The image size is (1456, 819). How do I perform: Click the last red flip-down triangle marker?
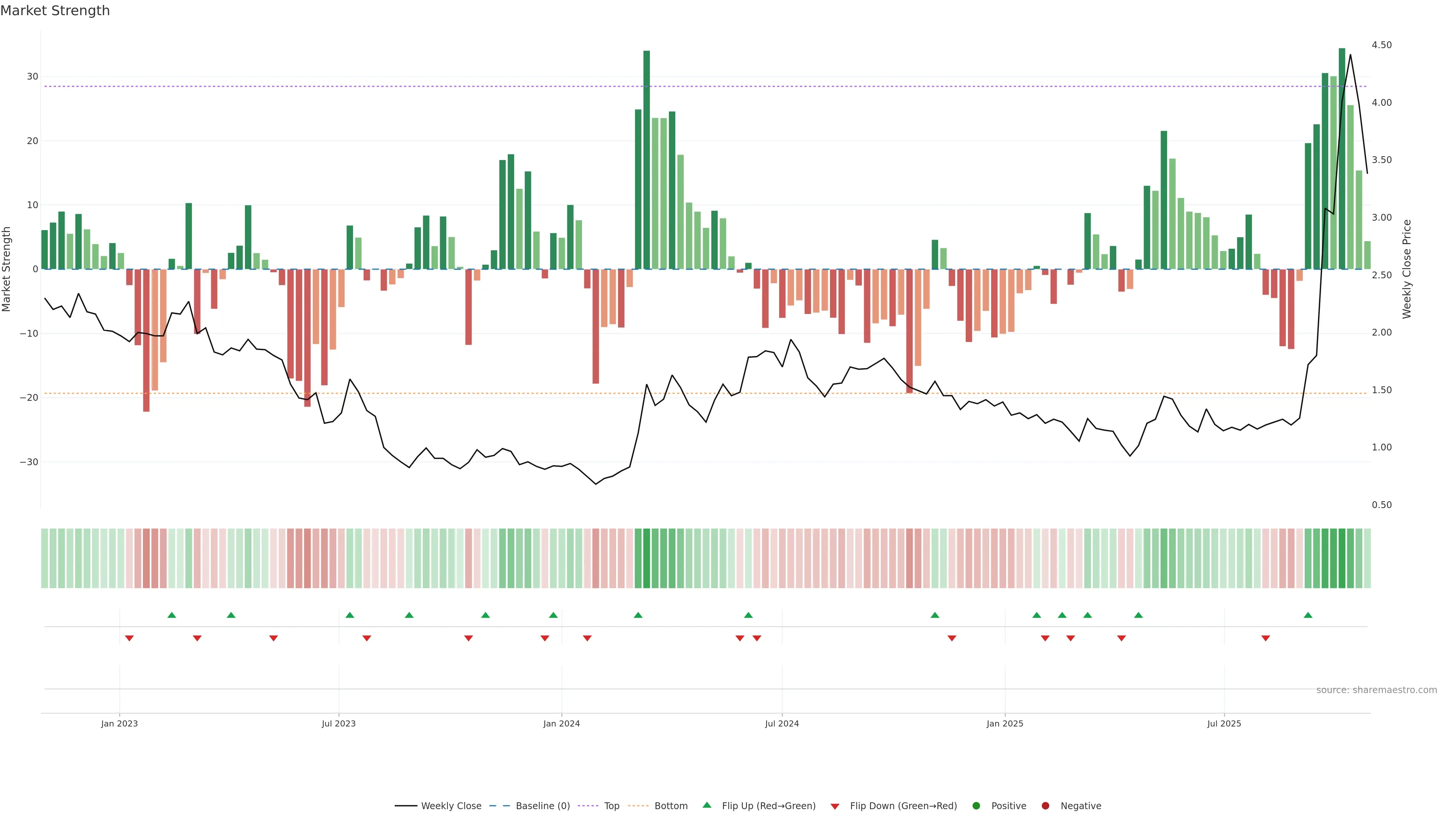tap(1266, 638)
